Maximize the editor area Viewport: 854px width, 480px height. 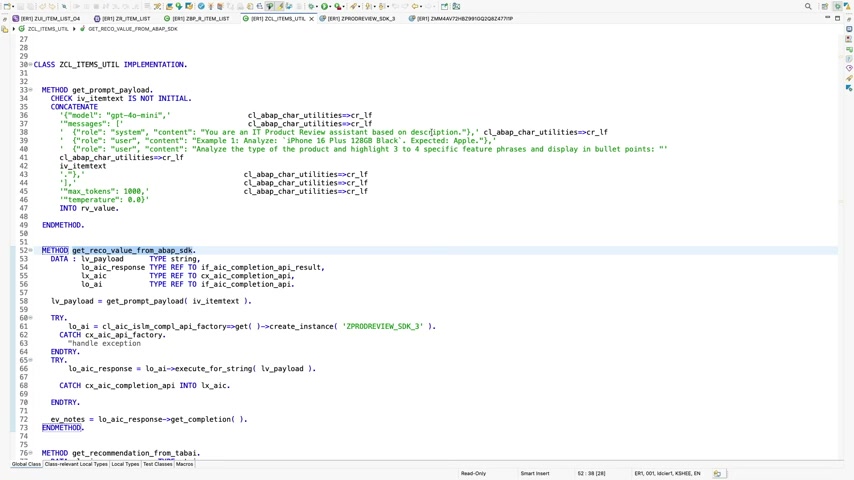(x=838, y=18)
